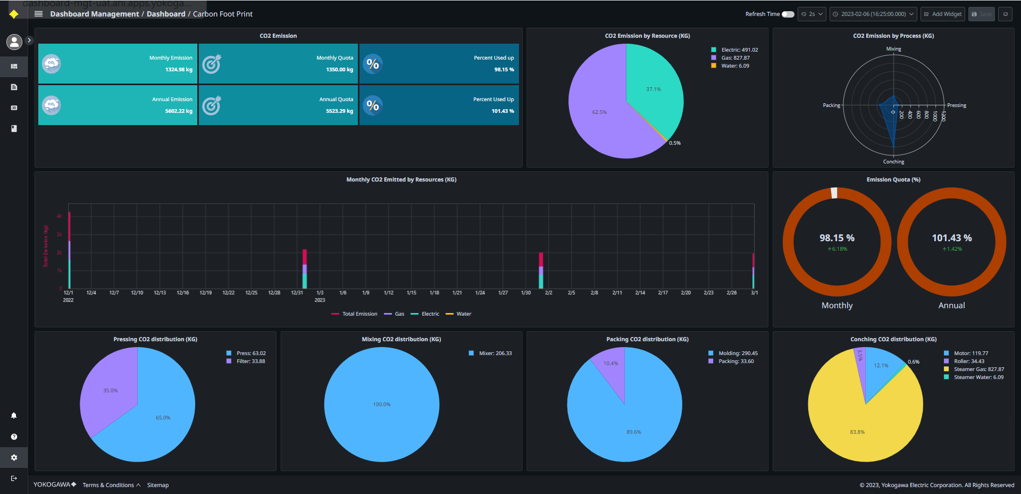Click the logout icon in sidebar

(x=14, y=478)
